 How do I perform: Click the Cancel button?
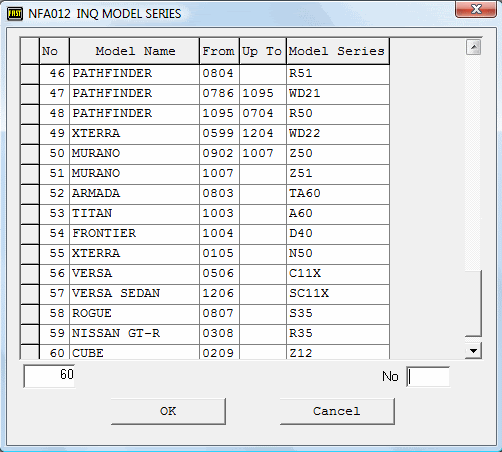tap(337, 411)
